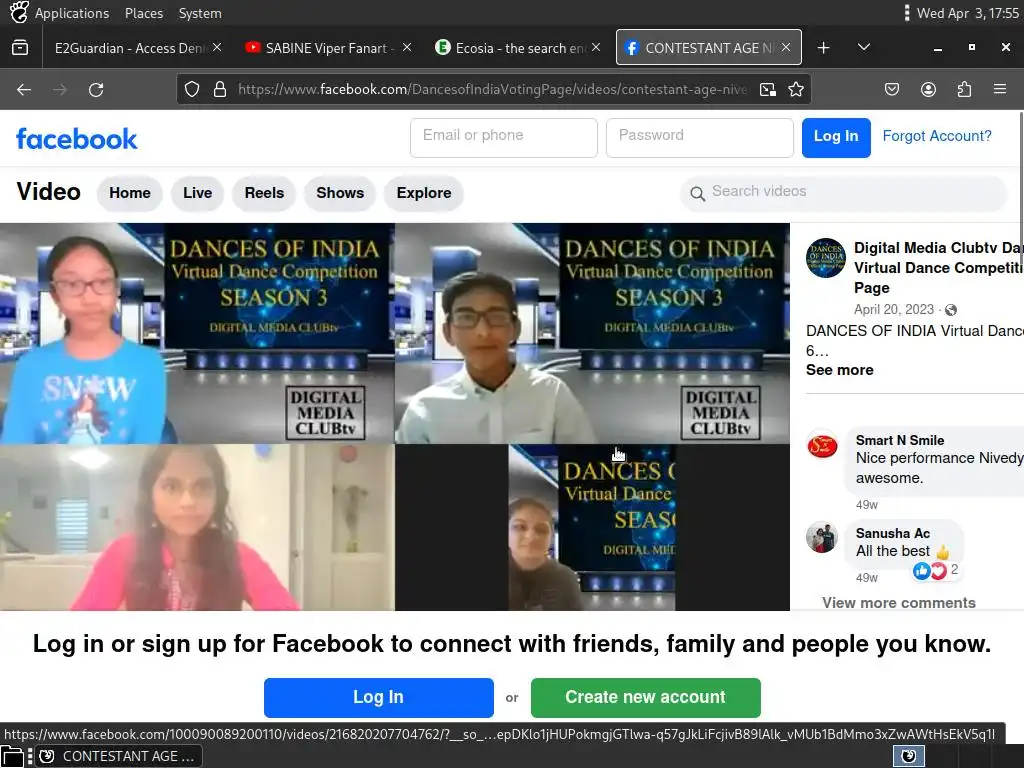Expand the list all tabs chevron
The width and height of the screenshot is (1024, 768).
click(863, 48)
